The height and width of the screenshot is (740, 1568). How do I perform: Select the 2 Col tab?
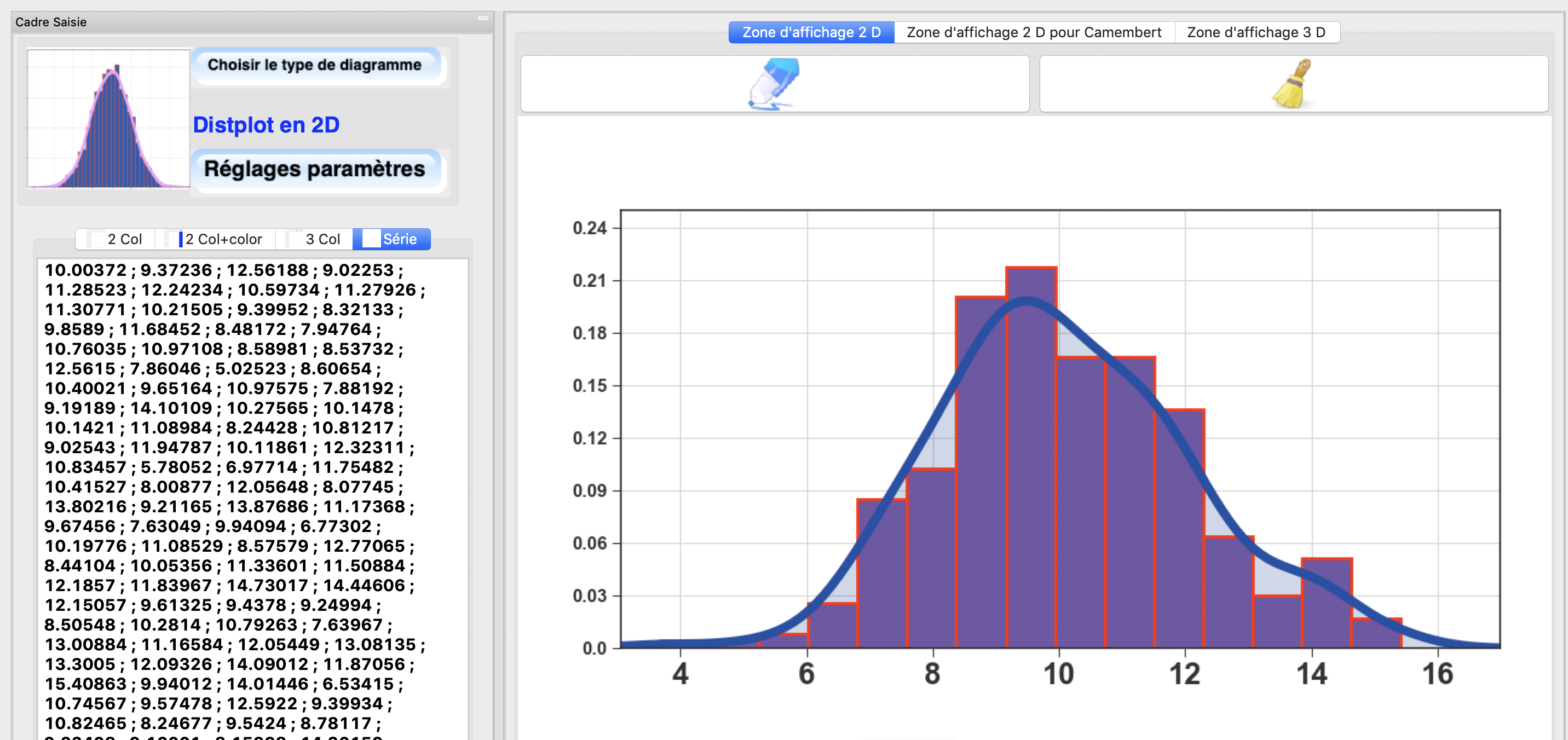(x=116, y=239)
